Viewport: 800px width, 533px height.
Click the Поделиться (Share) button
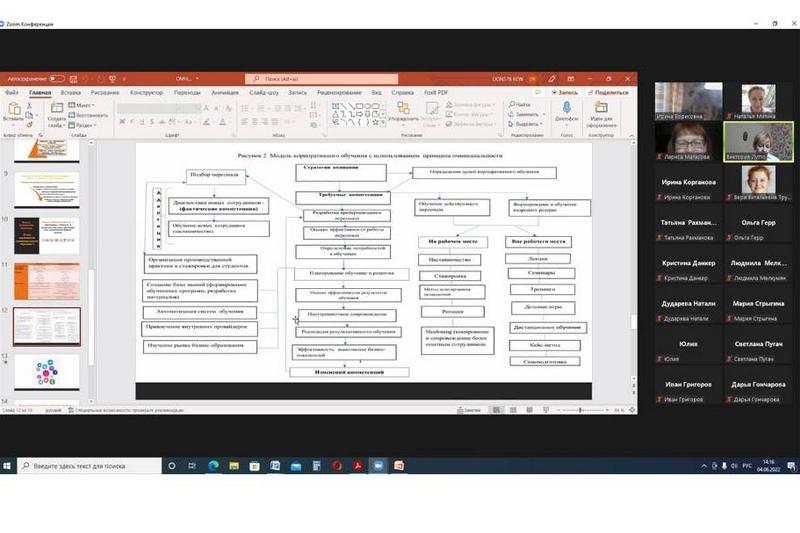pos(608,92)
